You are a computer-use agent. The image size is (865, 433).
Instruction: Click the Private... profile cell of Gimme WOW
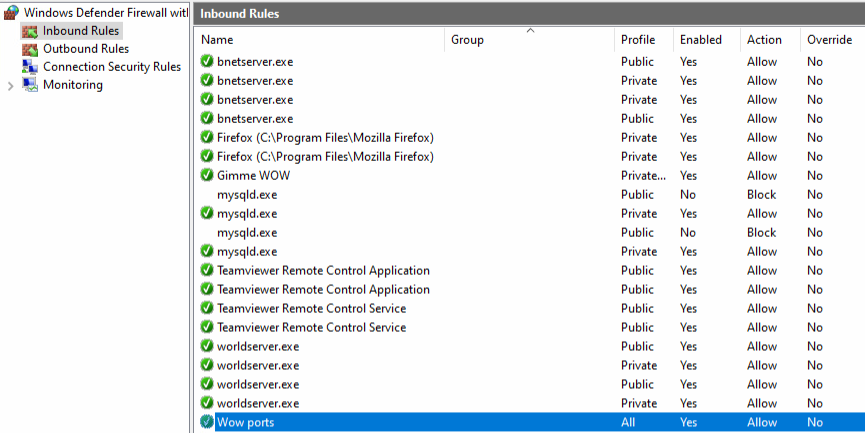coord(643,175)
